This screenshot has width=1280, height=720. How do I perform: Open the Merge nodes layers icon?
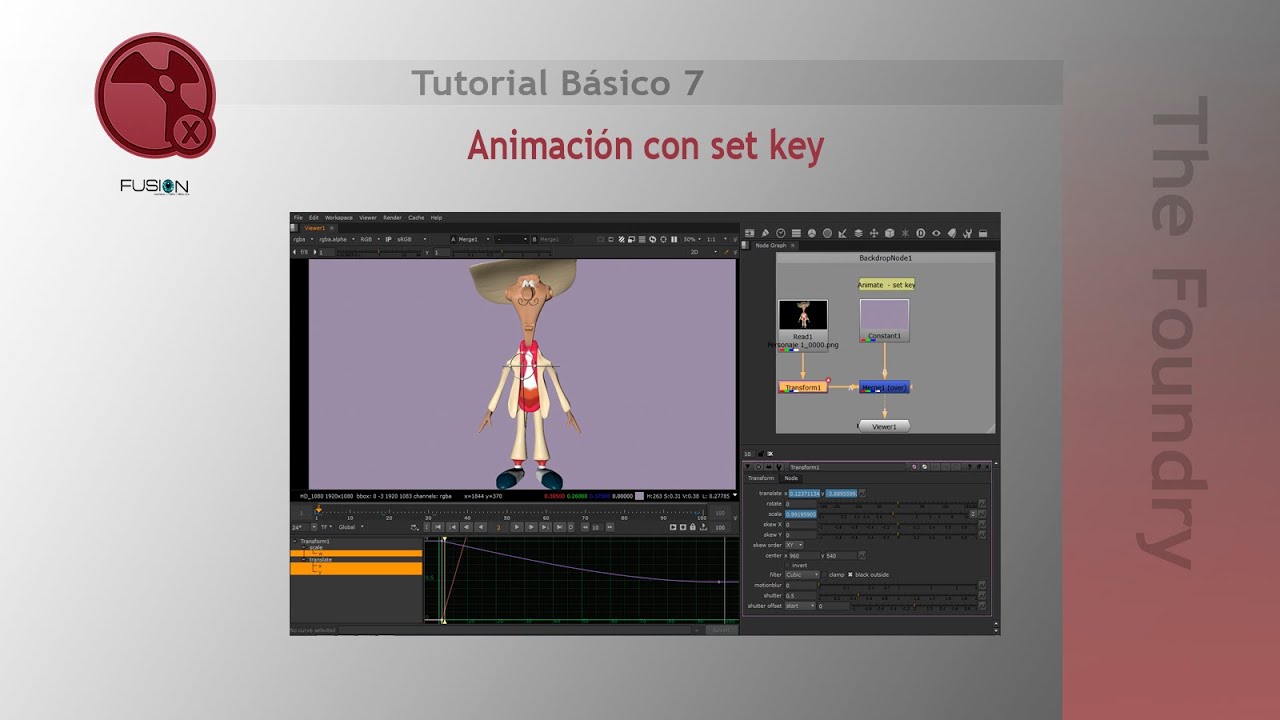pos(859,233)
